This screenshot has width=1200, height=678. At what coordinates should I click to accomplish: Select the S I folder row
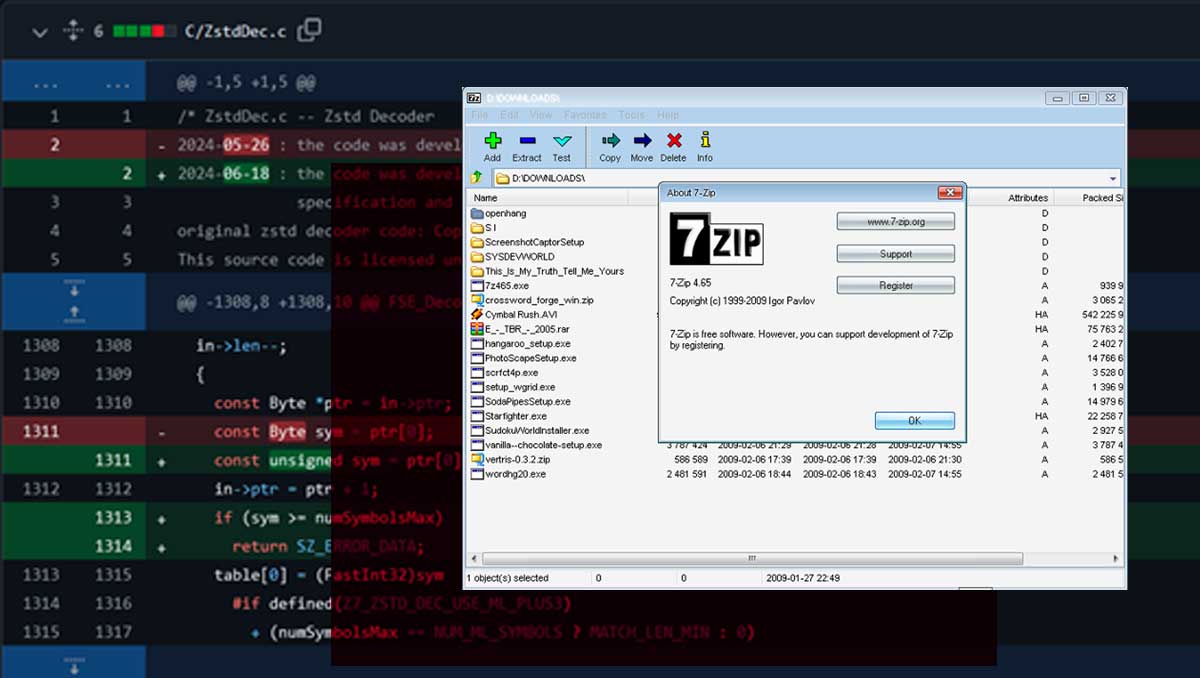click(x=491, y=228)
